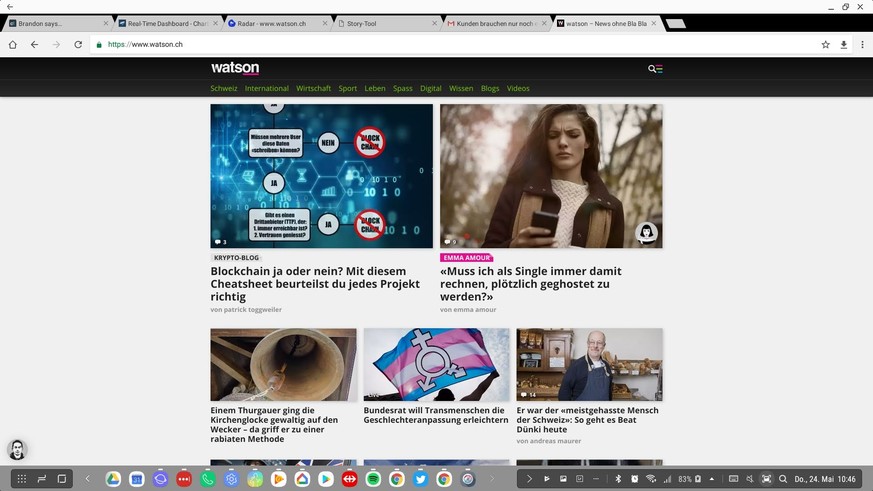
Task: Expand the system tray arrow in taskbar
Action: [x=529, y=479]
